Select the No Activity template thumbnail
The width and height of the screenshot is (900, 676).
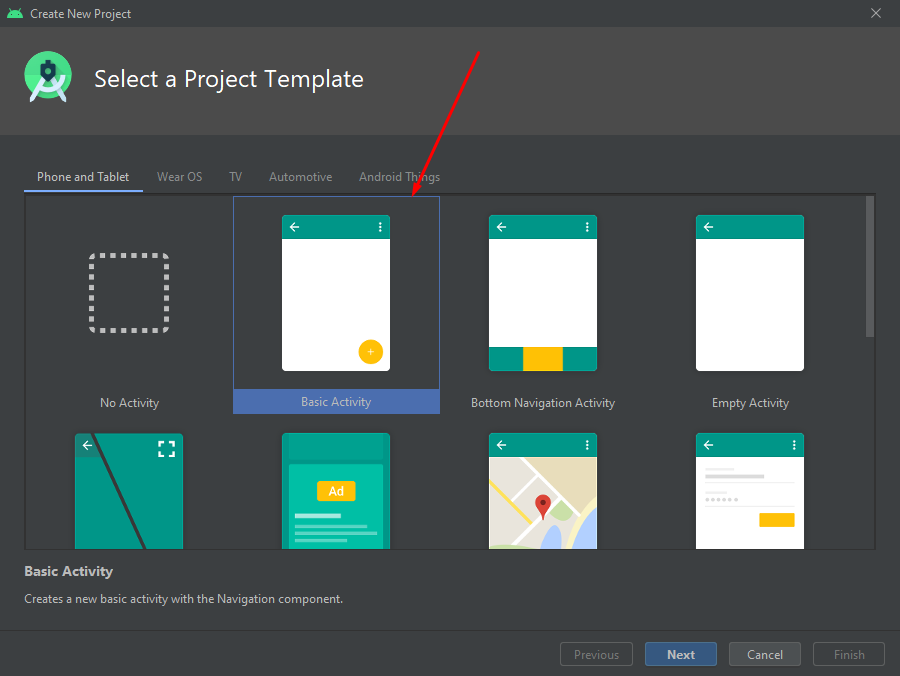tap(129, 293)
